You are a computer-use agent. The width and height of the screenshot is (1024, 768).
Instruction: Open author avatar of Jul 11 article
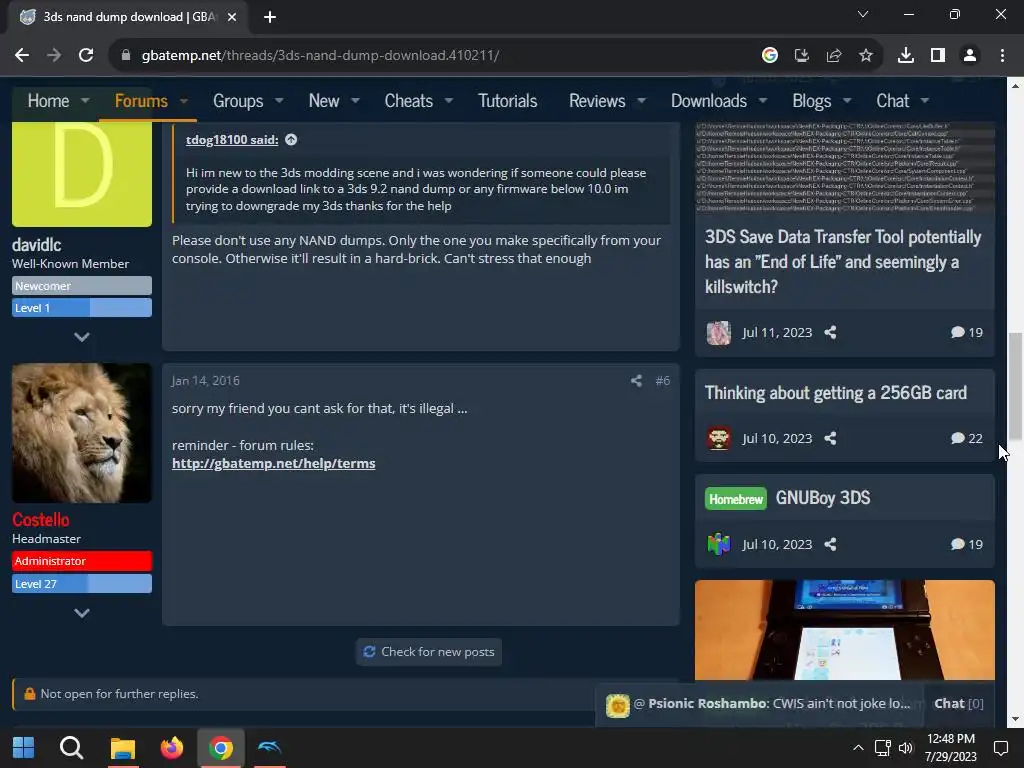click(718, 332)
